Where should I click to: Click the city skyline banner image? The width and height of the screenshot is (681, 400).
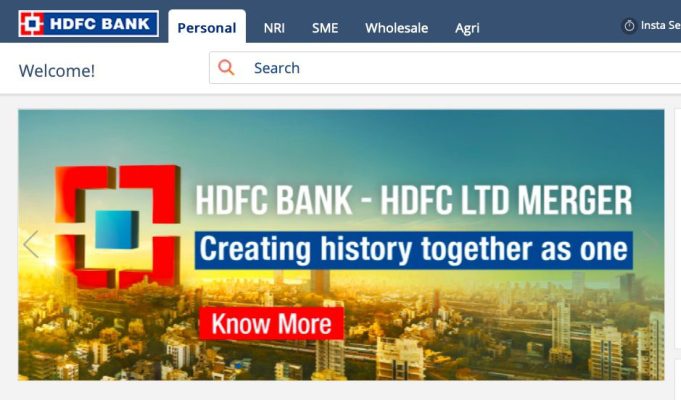pyautogui.click(x=341, y=245)
